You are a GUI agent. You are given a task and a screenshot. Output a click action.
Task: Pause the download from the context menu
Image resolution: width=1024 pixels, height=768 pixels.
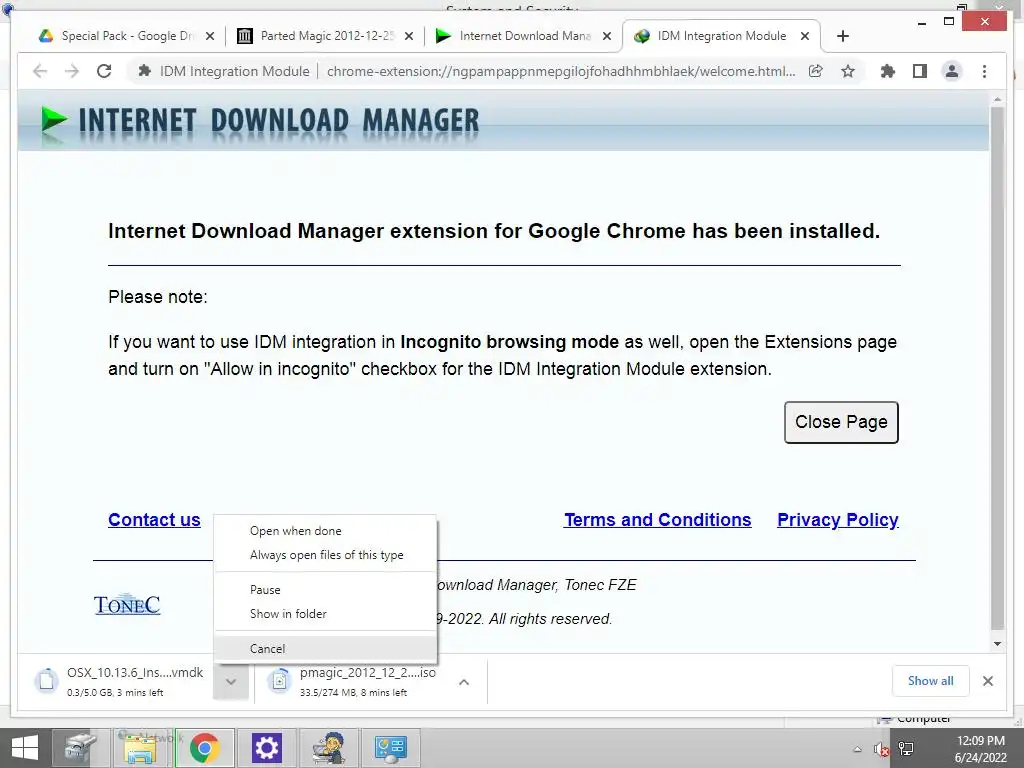325,590
